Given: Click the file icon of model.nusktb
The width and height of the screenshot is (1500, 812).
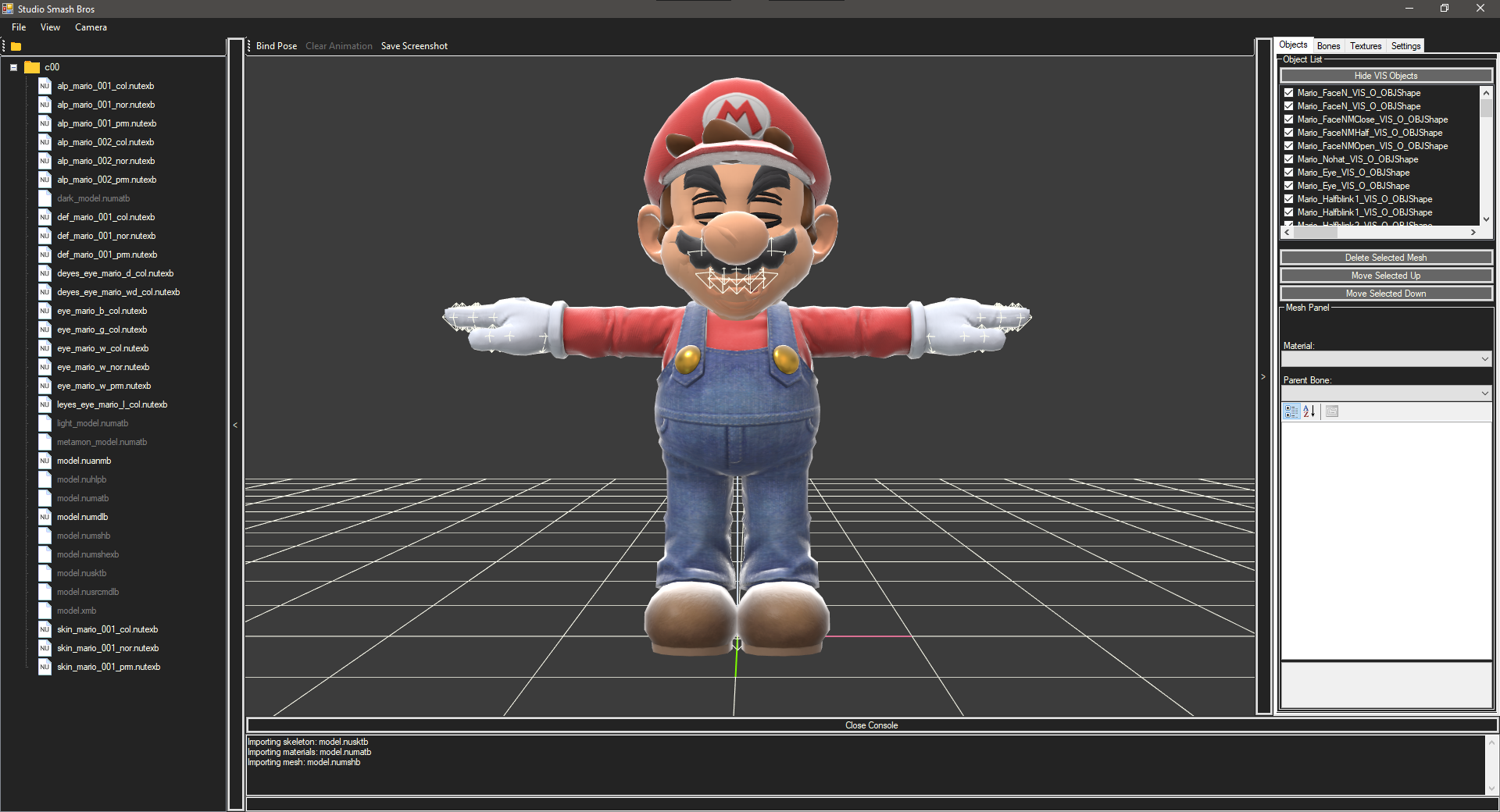Looking at the screenshot, I should [45, 573].
